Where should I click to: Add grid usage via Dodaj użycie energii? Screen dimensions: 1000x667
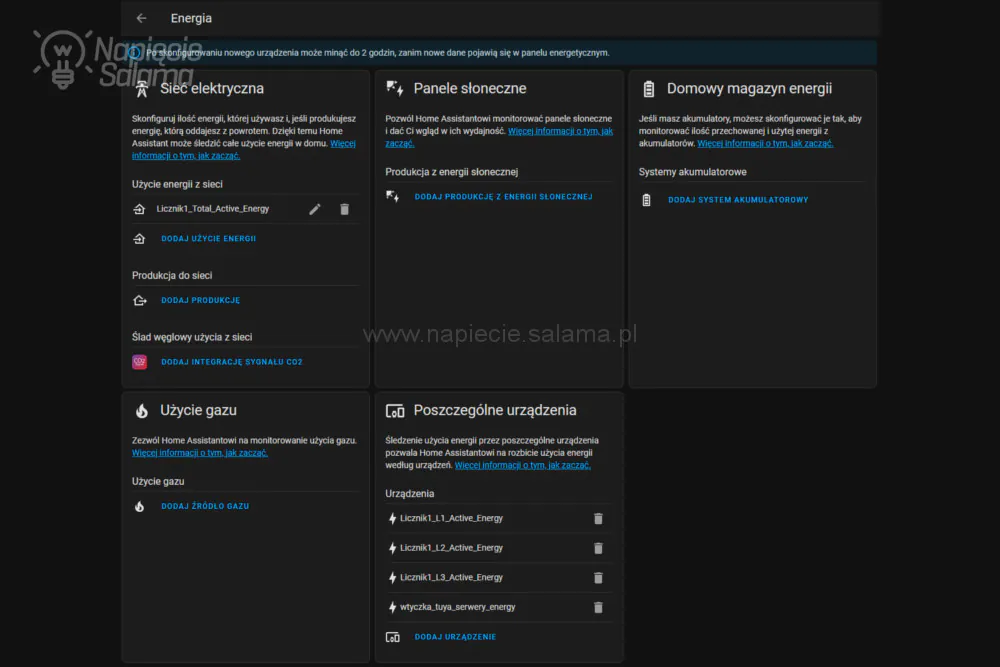pyautogui.click(x=209, y=238)
